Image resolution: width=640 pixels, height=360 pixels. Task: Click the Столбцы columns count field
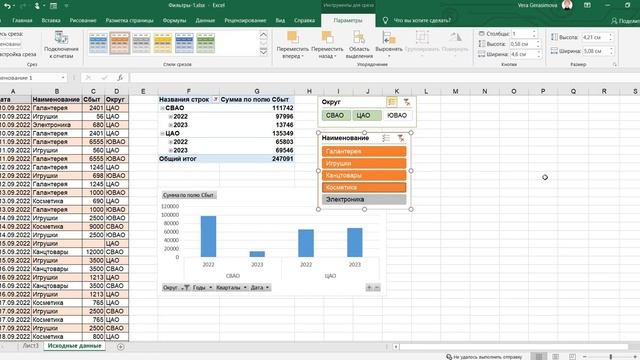[x=521, y=34]
